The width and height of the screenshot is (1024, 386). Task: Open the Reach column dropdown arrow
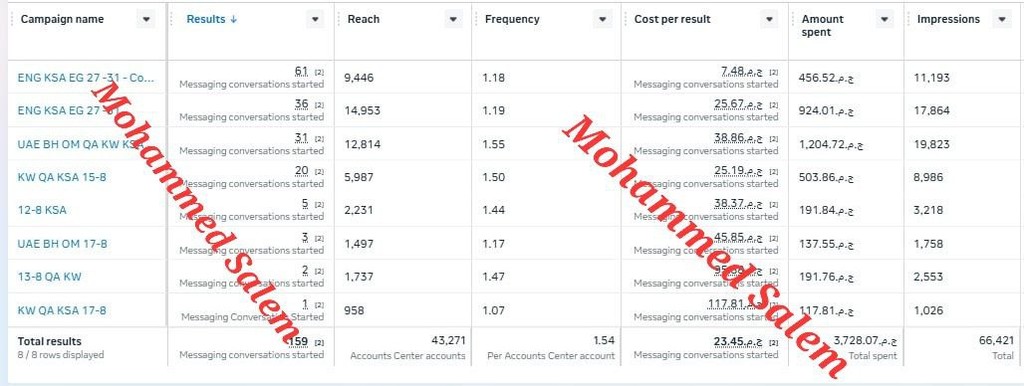point(453,20)
